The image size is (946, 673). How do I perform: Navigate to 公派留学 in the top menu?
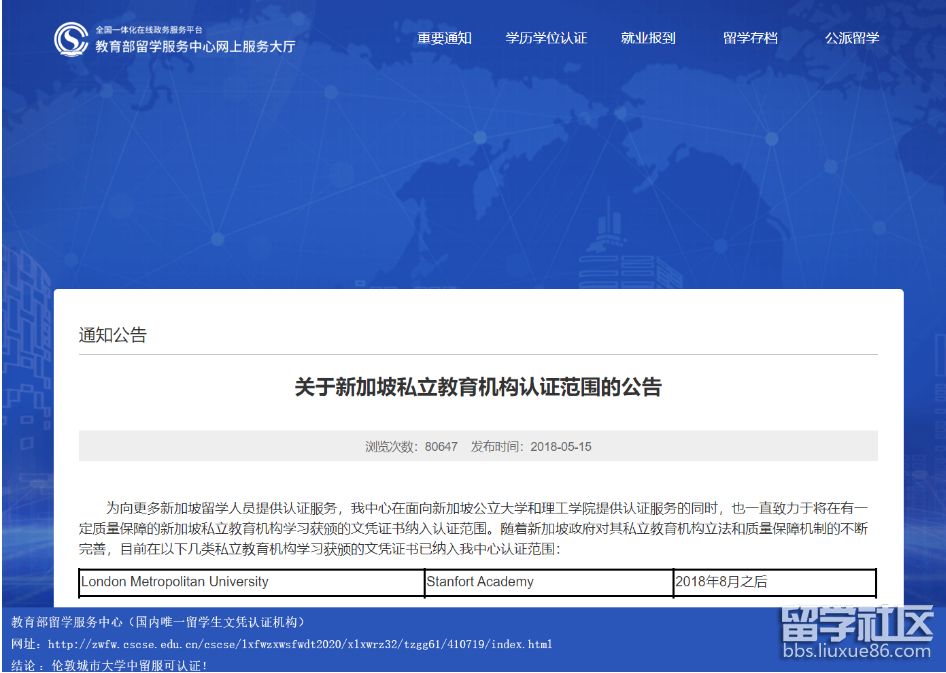pos(852,38)
